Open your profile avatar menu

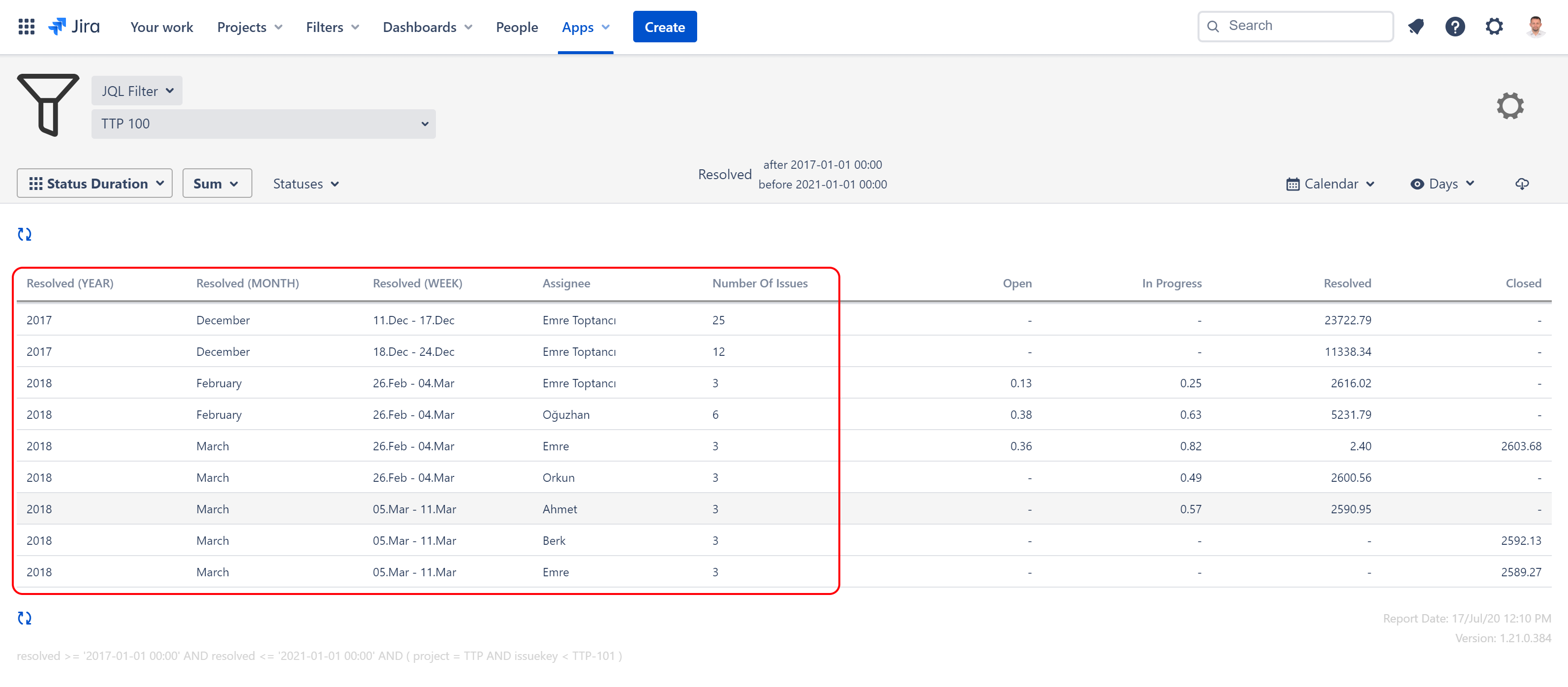tap(1537, 26)
